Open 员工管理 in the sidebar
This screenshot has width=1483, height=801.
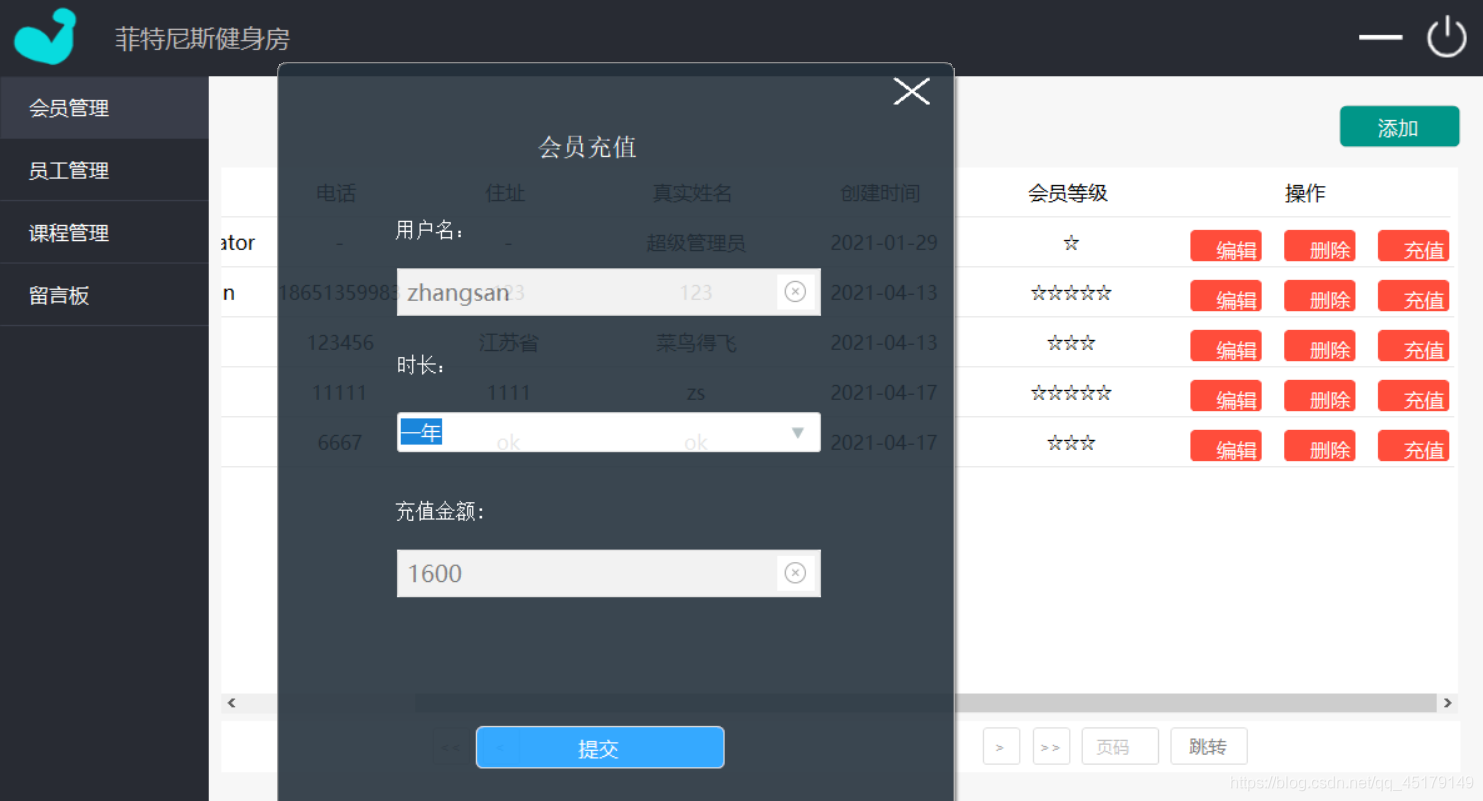coord(104,170)
